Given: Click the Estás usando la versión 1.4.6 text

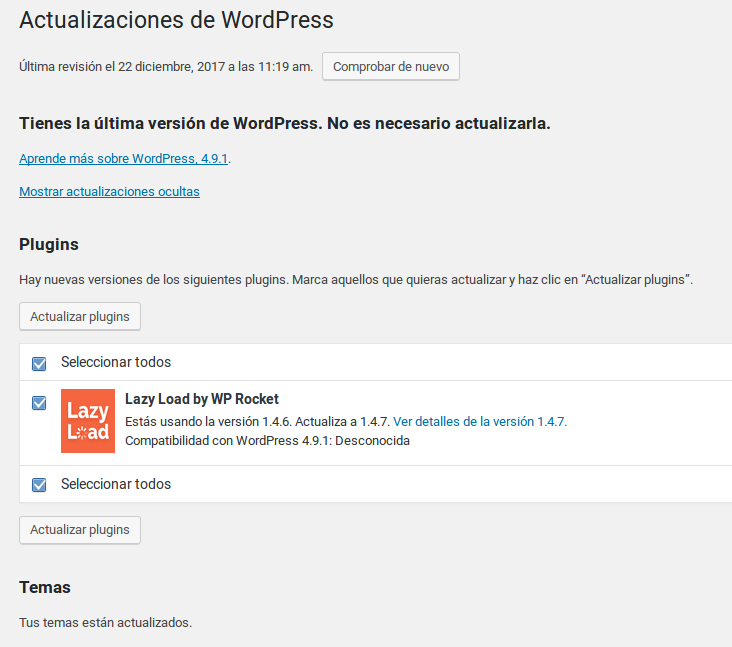Looking at the screenshot, I should point(209,422).
